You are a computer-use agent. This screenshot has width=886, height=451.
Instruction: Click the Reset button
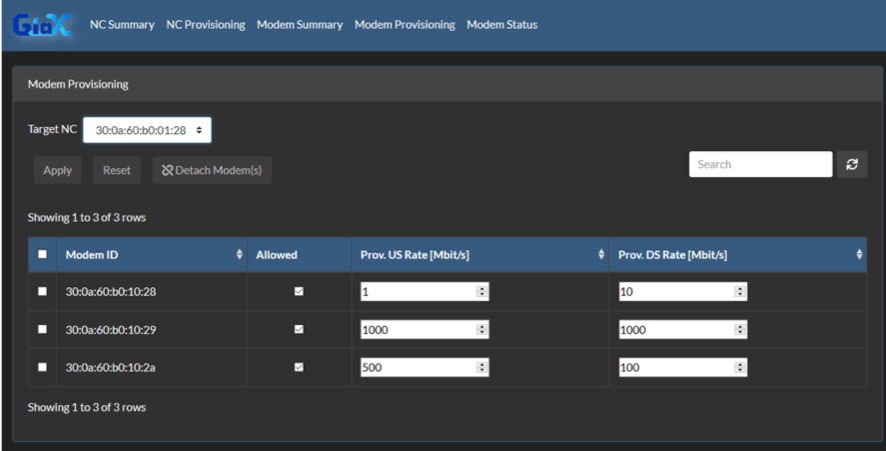pos(117,170)
